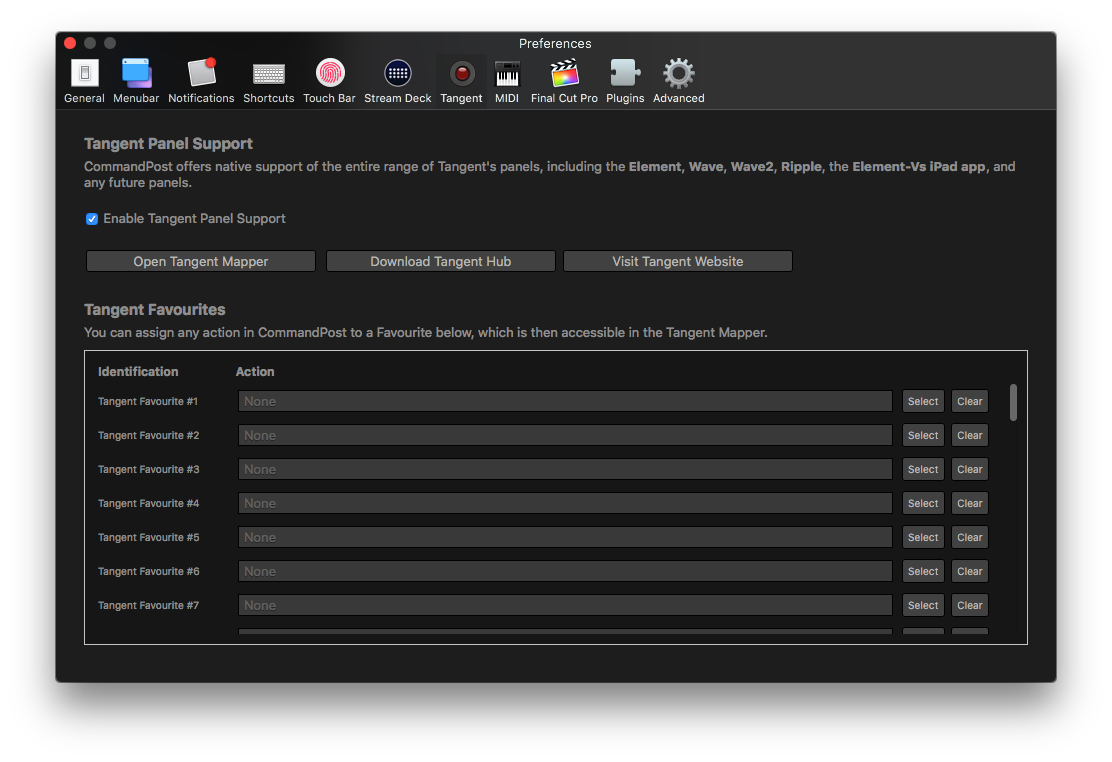Open the Advanced gear icon
The width and height of the screenshot is (1112, 762).
click(679, 74)
